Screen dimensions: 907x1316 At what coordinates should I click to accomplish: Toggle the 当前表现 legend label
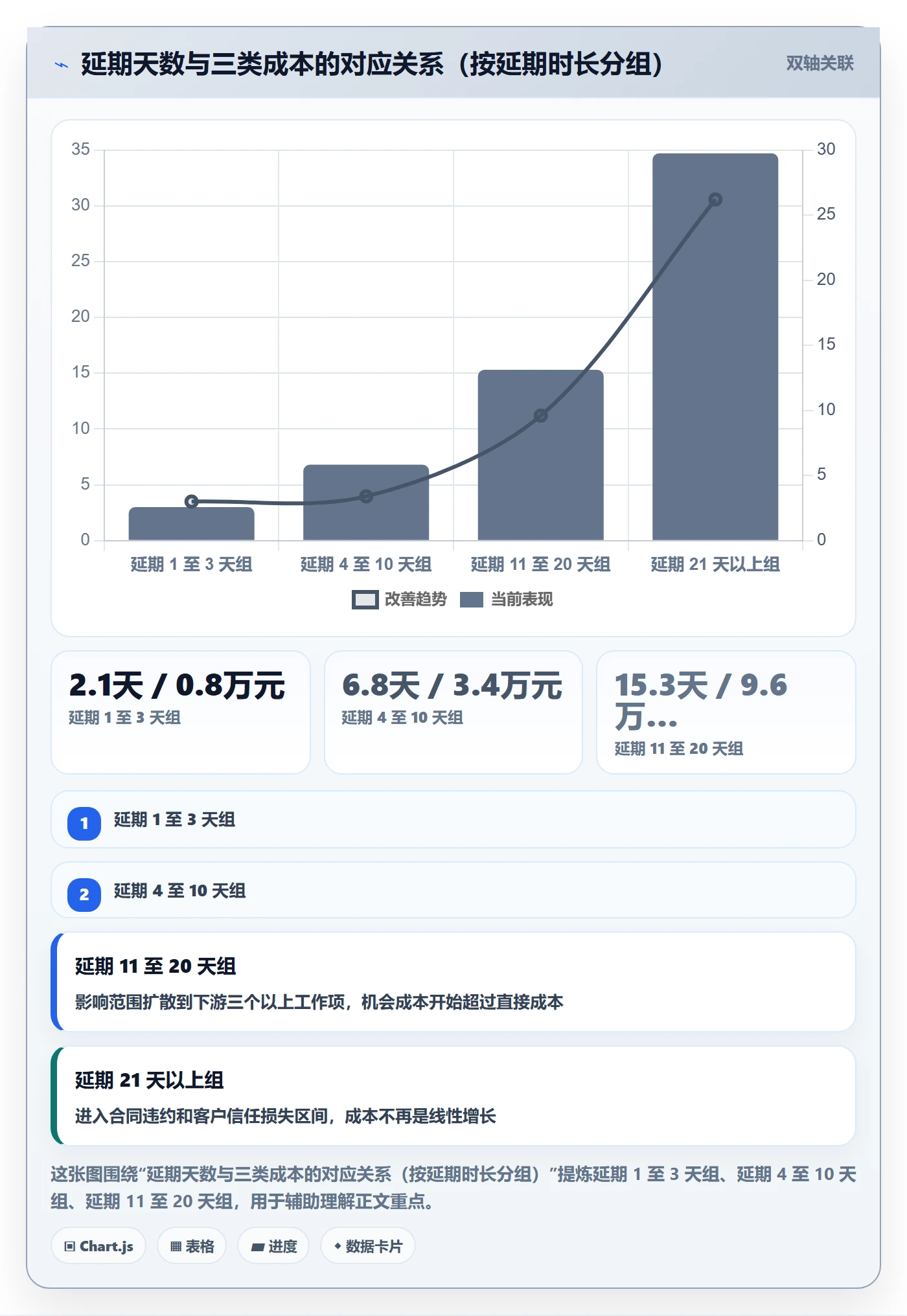click(x=522, y=600)
